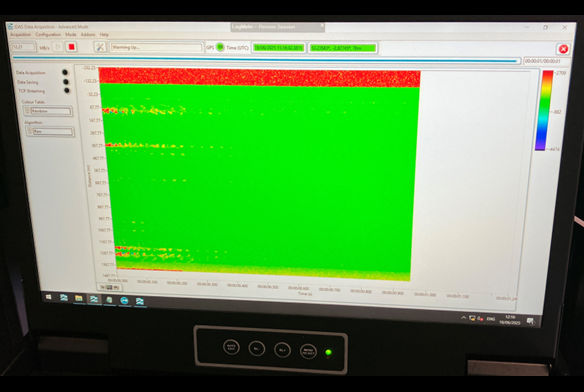Click the red X exit button in the toolbar
Image resolution: width=584 pixels, height=392 pixels.
pos(563,49)
